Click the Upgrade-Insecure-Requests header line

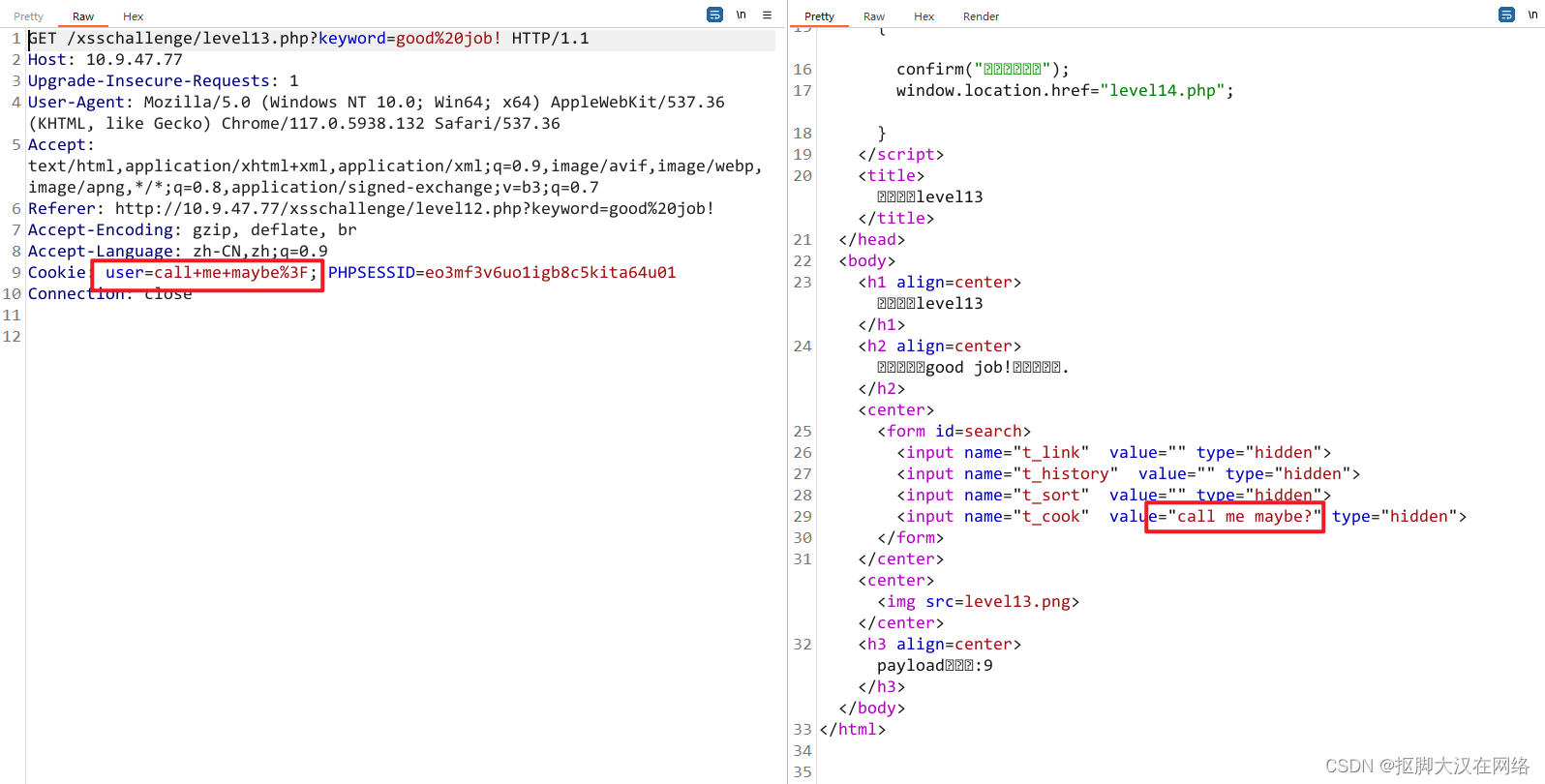164,81
